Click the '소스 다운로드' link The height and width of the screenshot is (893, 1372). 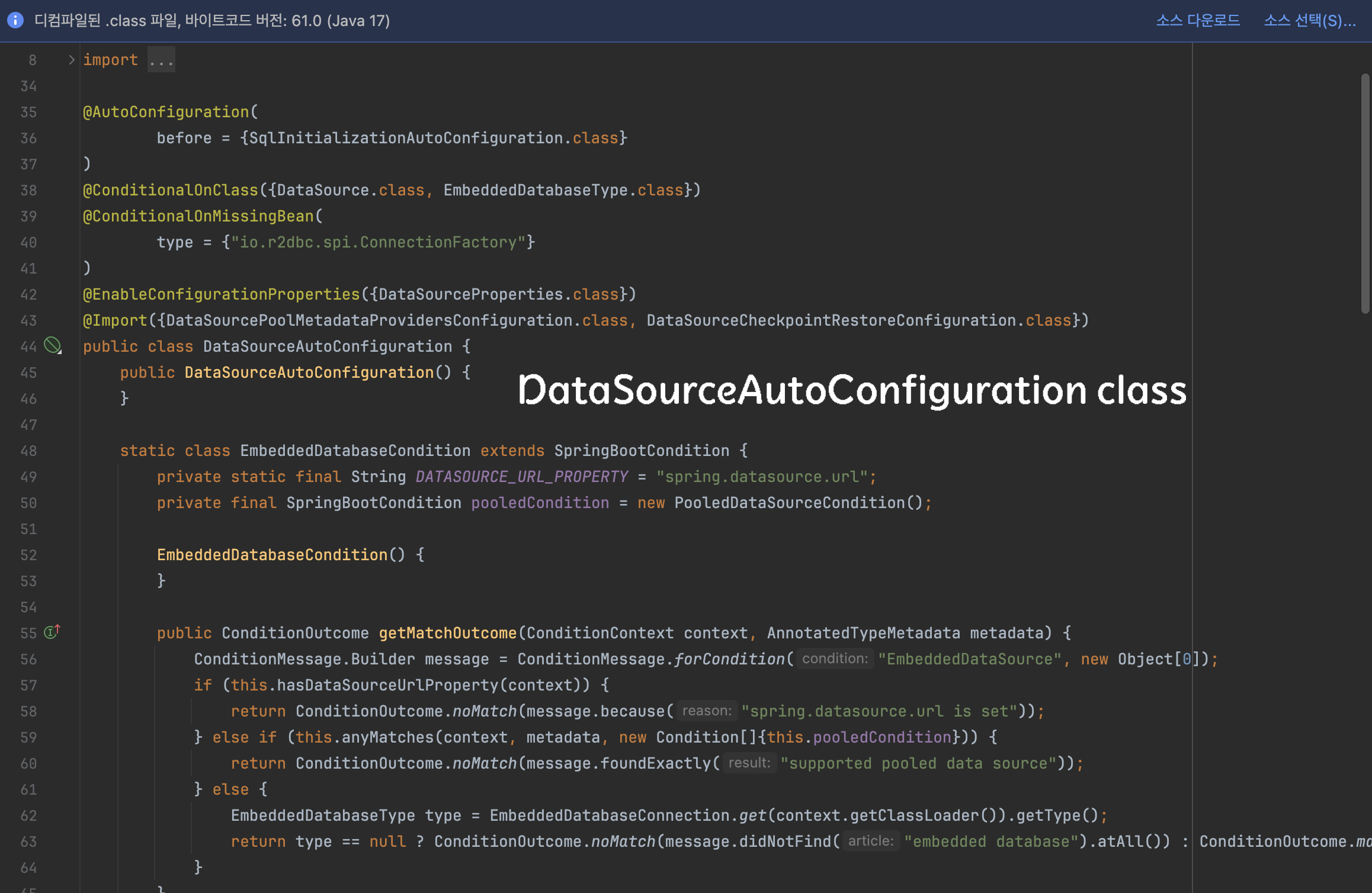pos(1197,21)
